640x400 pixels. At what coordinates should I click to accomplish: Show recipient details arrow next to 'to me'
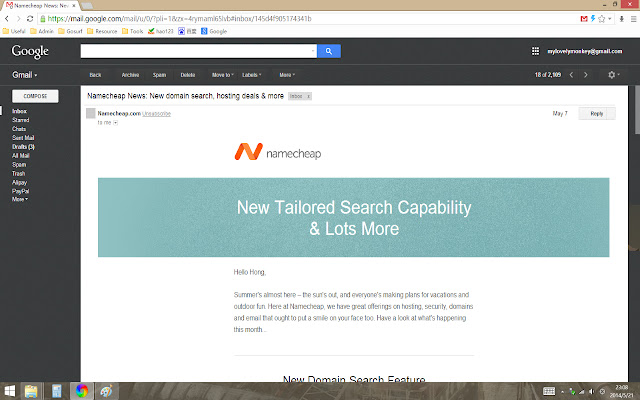(x=116, y=122)
